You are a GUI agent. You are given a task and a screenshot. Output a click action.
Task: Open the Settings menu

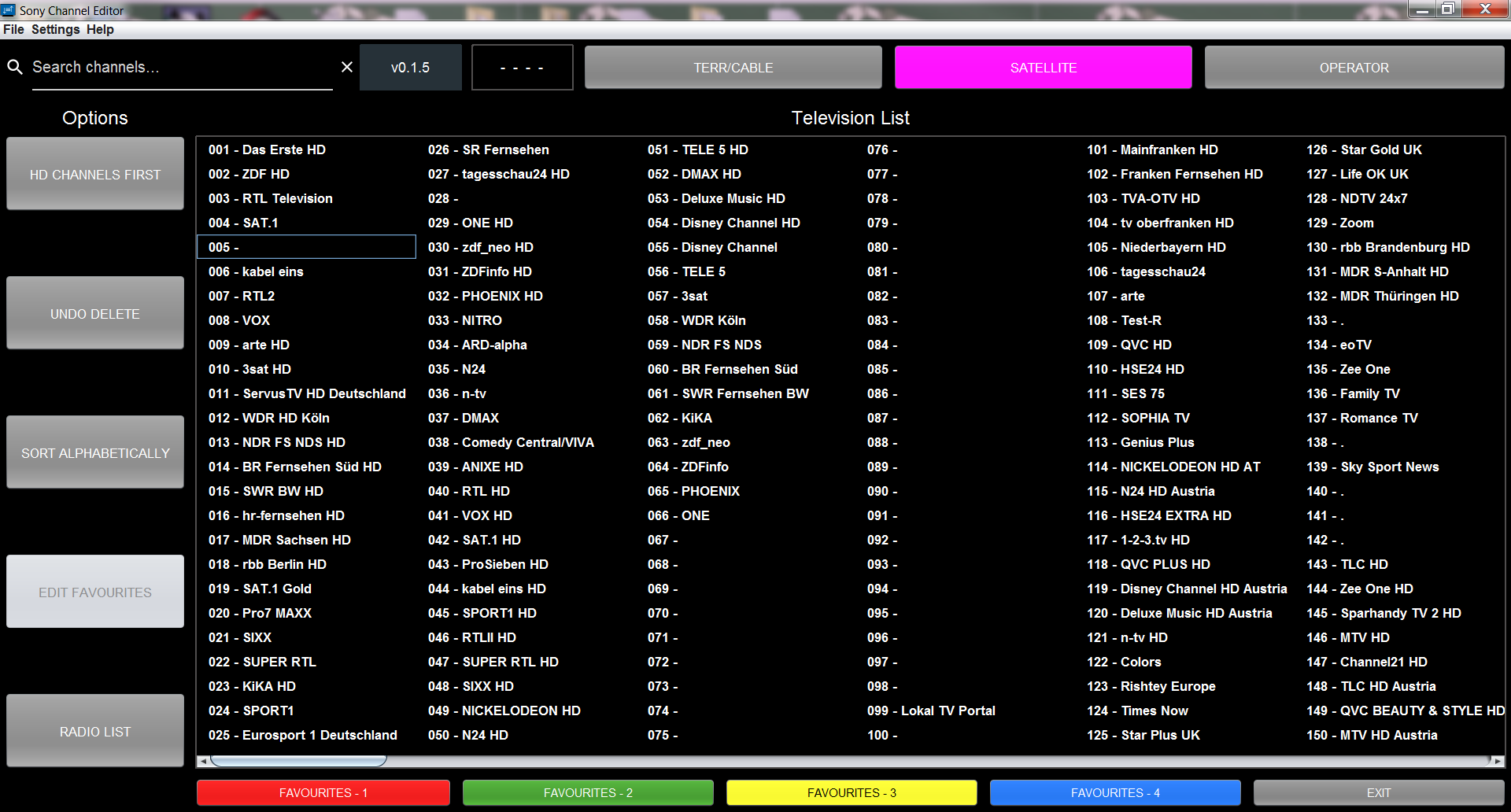55,29
